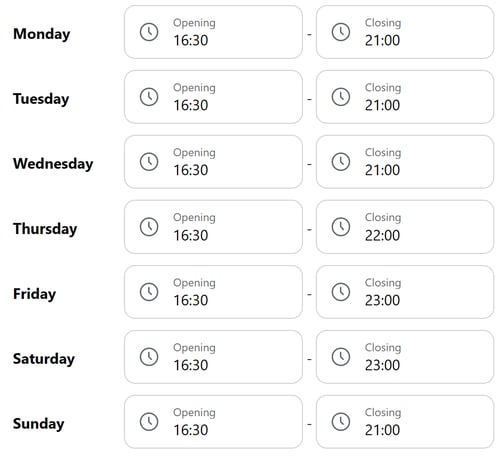Click the Thursday day label
Image resolution: width=503 pixels, height=456 pixels.
tap(45, 229)
